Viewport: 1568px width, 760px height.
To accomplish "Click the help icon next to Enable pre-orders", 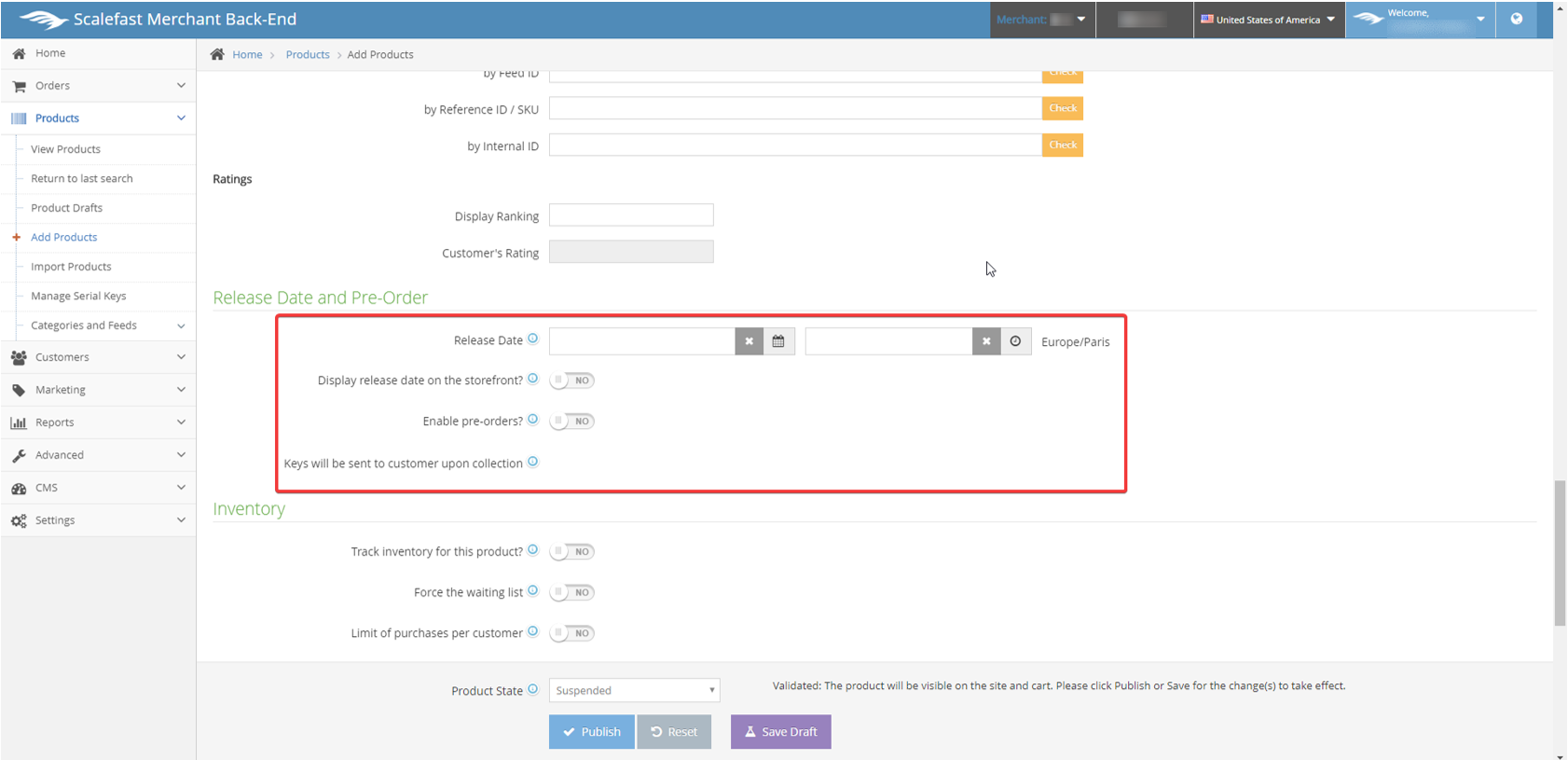I will click(533, 420).
